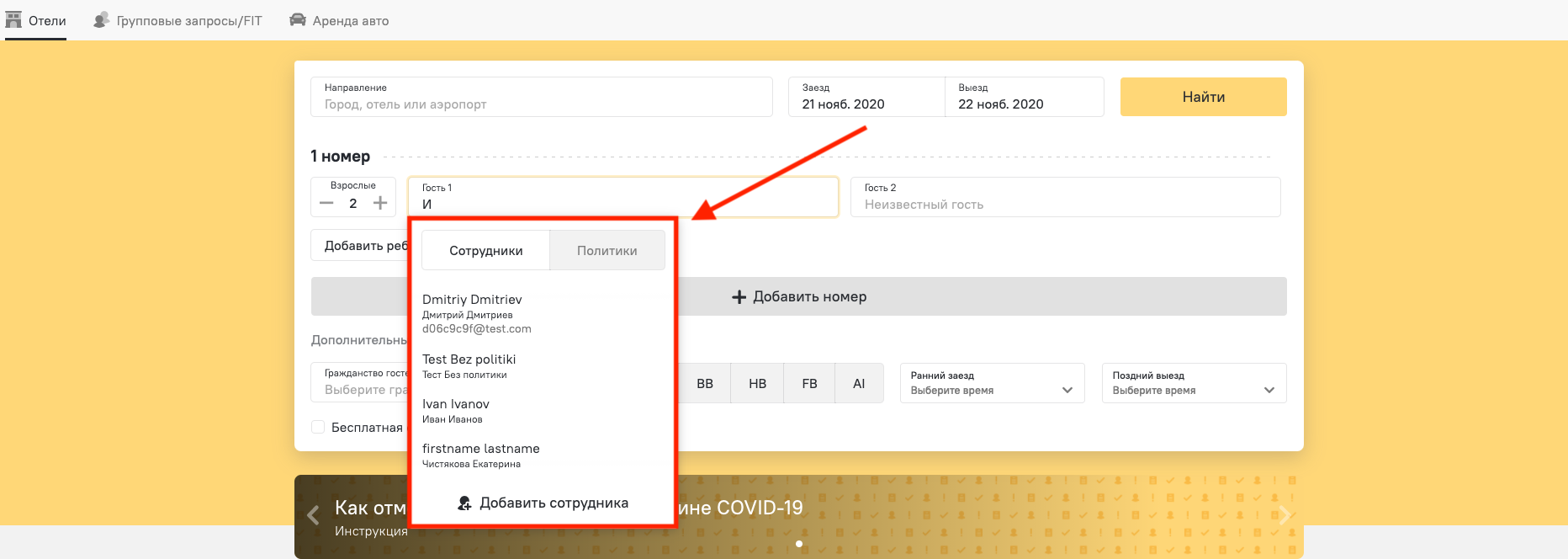Click the add employee person icon
Screen dimensions: 1568x559
464,503
